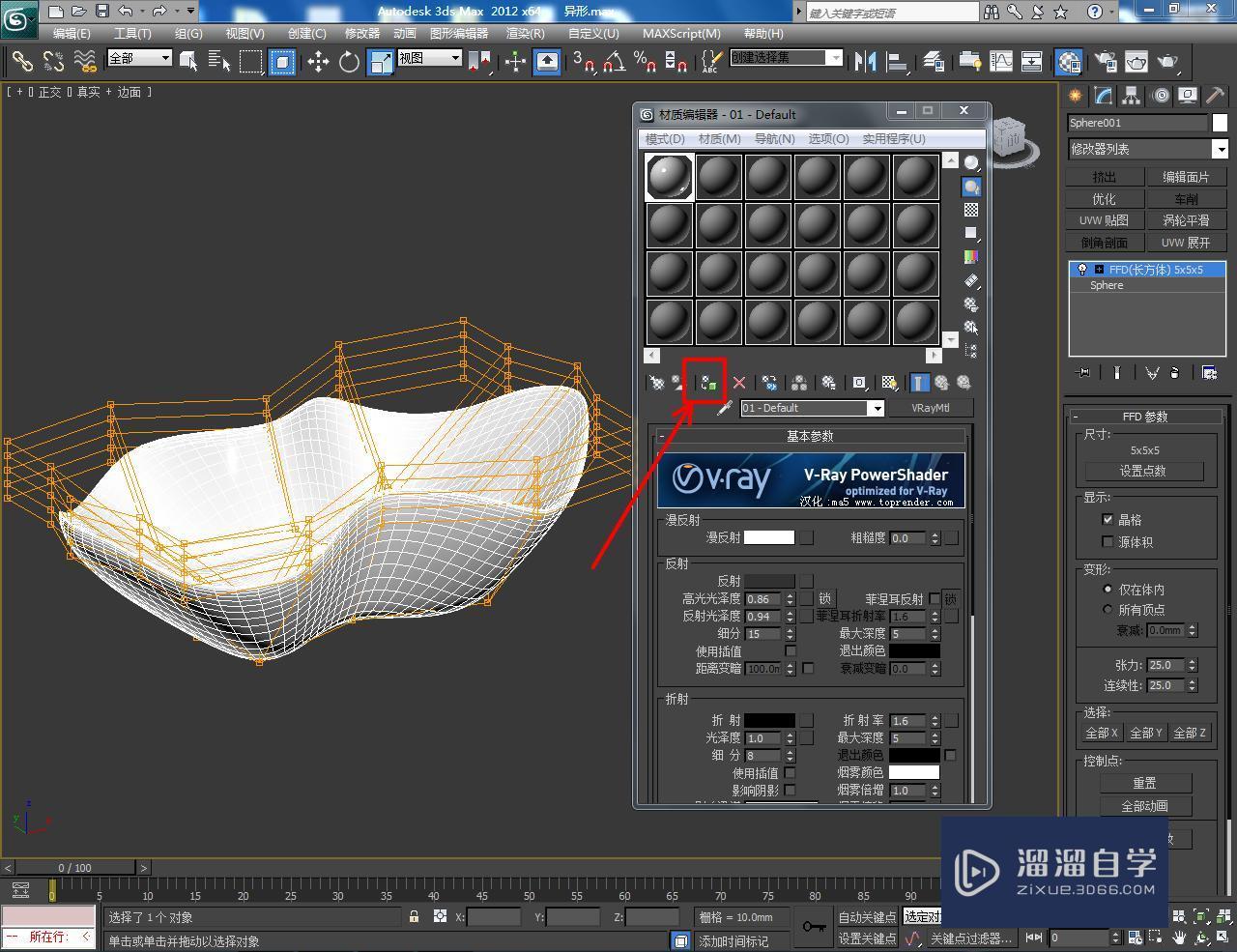Open the Curve Editor icon
1237x952 pixels.
(1001, 62)
